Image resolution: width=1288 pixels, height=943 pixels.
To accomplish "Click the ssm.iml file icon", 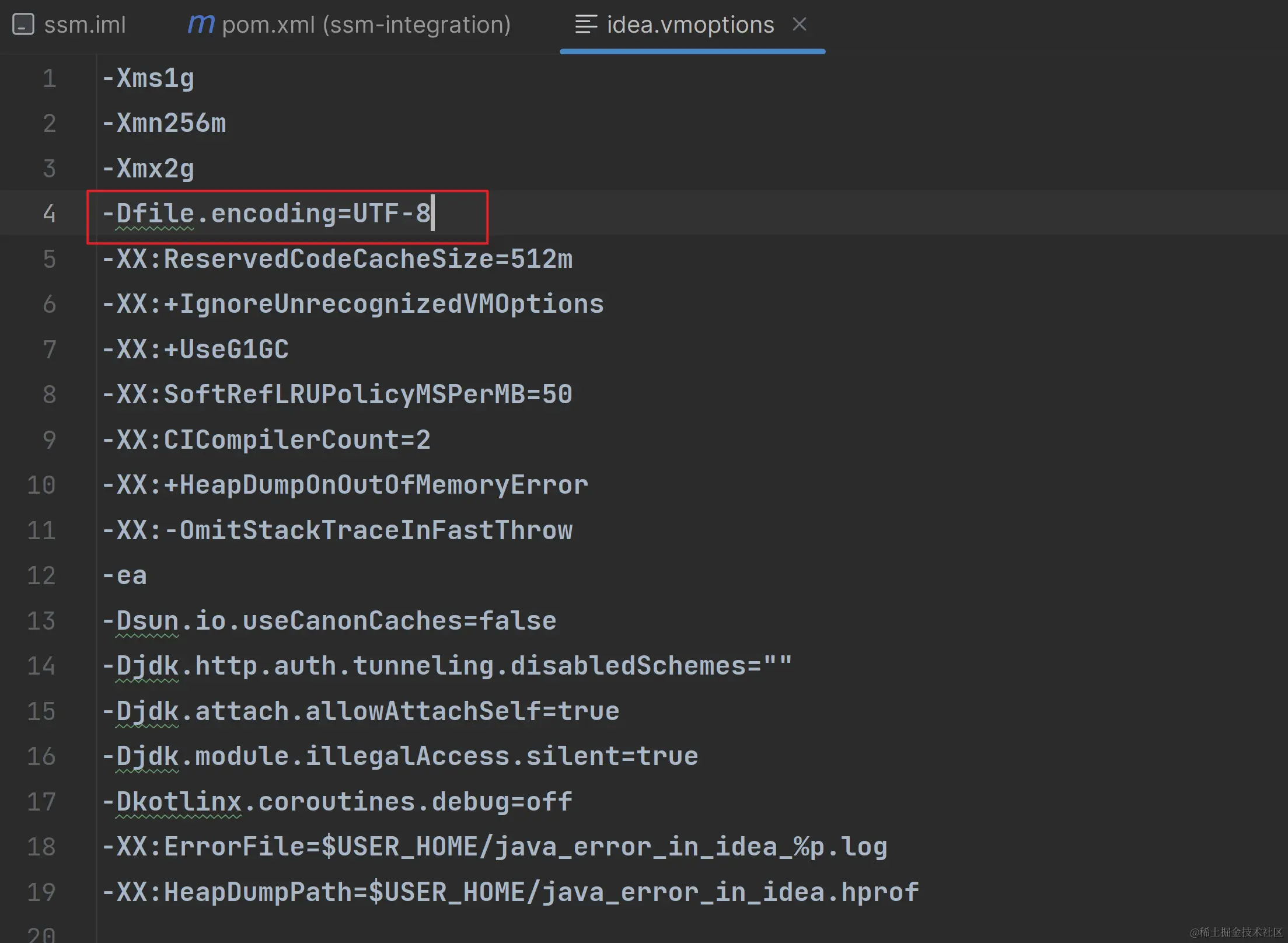I will pyautogui.click(x=23, y=25).
